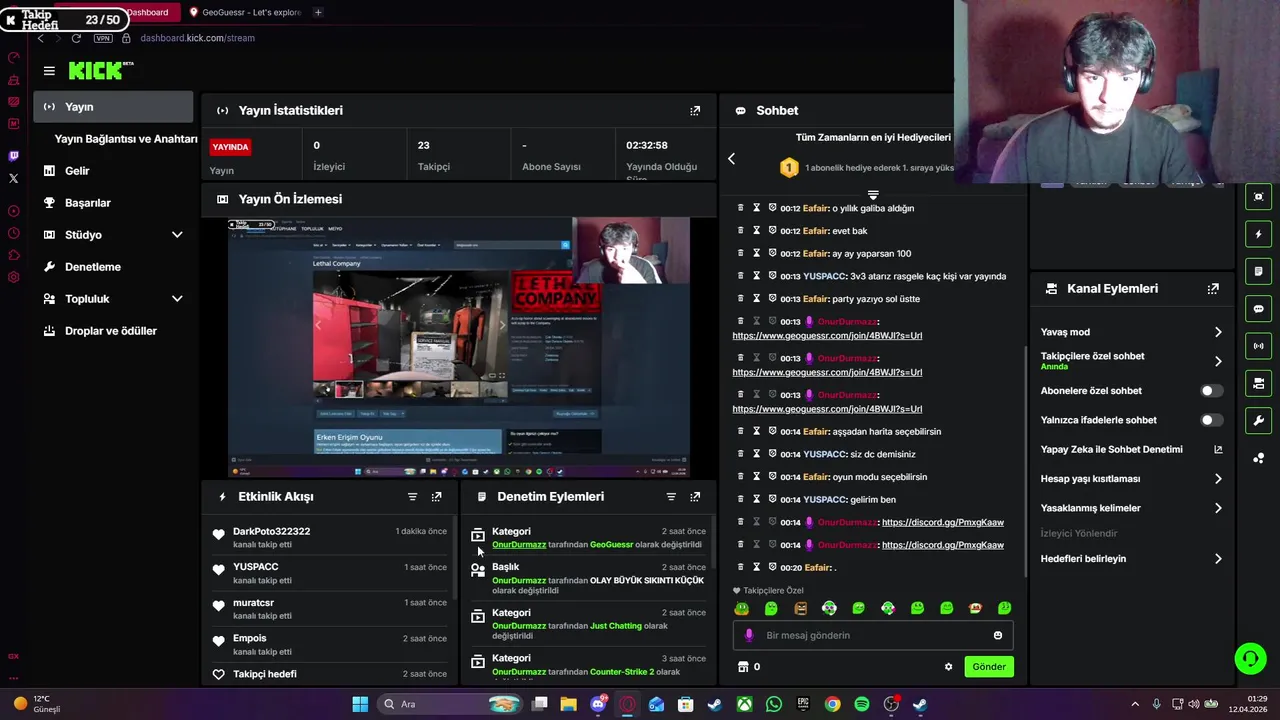1280x720 pixels.
Task: Click the X icon in browser sidebar
Action: [13, 178]
